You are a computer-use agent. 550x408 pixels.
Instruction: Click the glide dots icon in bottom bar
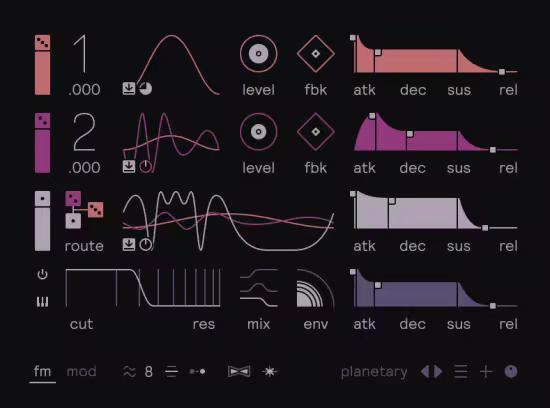(x=197, y=372)
